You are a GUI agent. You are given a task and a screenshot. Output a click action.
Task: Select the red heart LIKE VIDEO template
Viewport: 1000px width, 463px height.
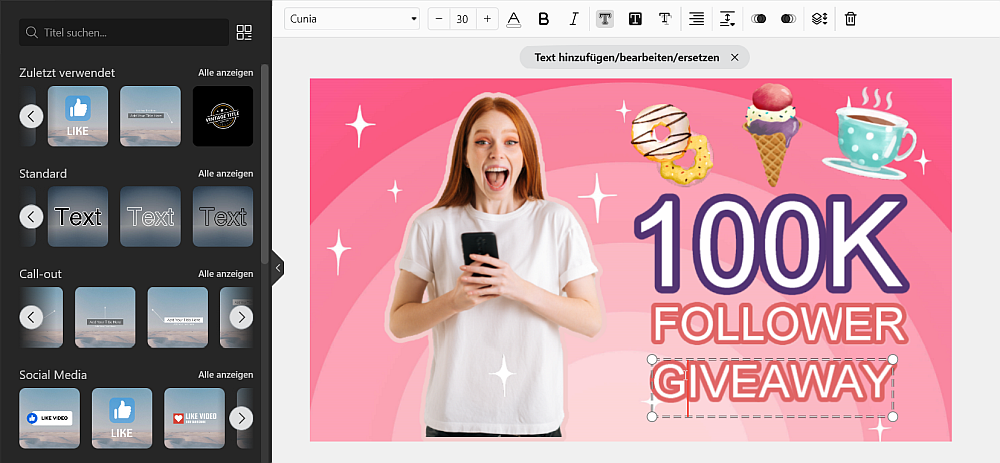[x=195, y=418]
